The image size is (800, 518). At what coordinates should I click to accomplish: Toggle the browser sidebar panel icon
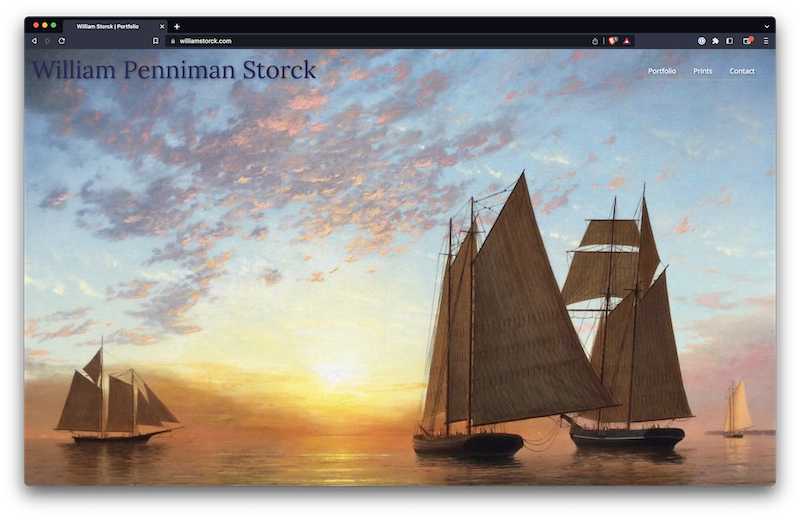(730, 41)
